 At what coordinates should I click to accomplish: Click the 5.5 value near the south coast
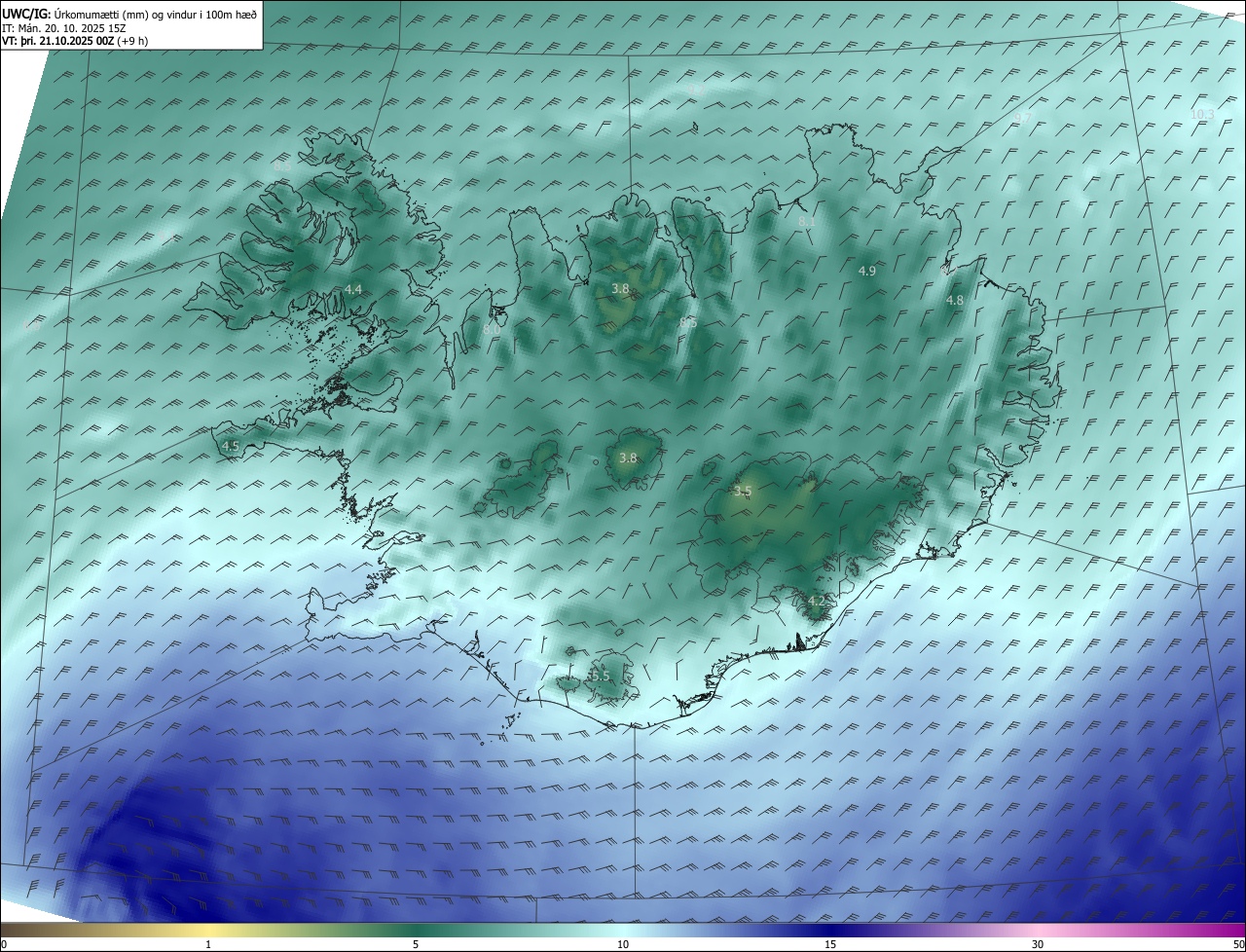600,676
